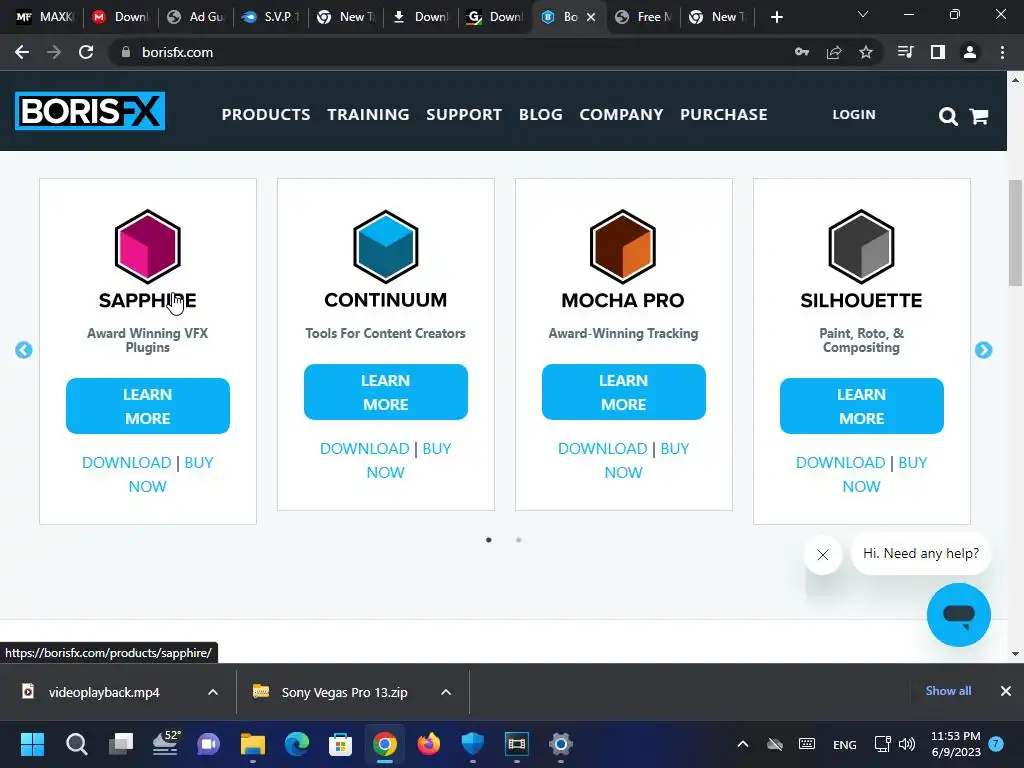
Task: Open the PURCHASE menu
Action: (x=724, y=114)
